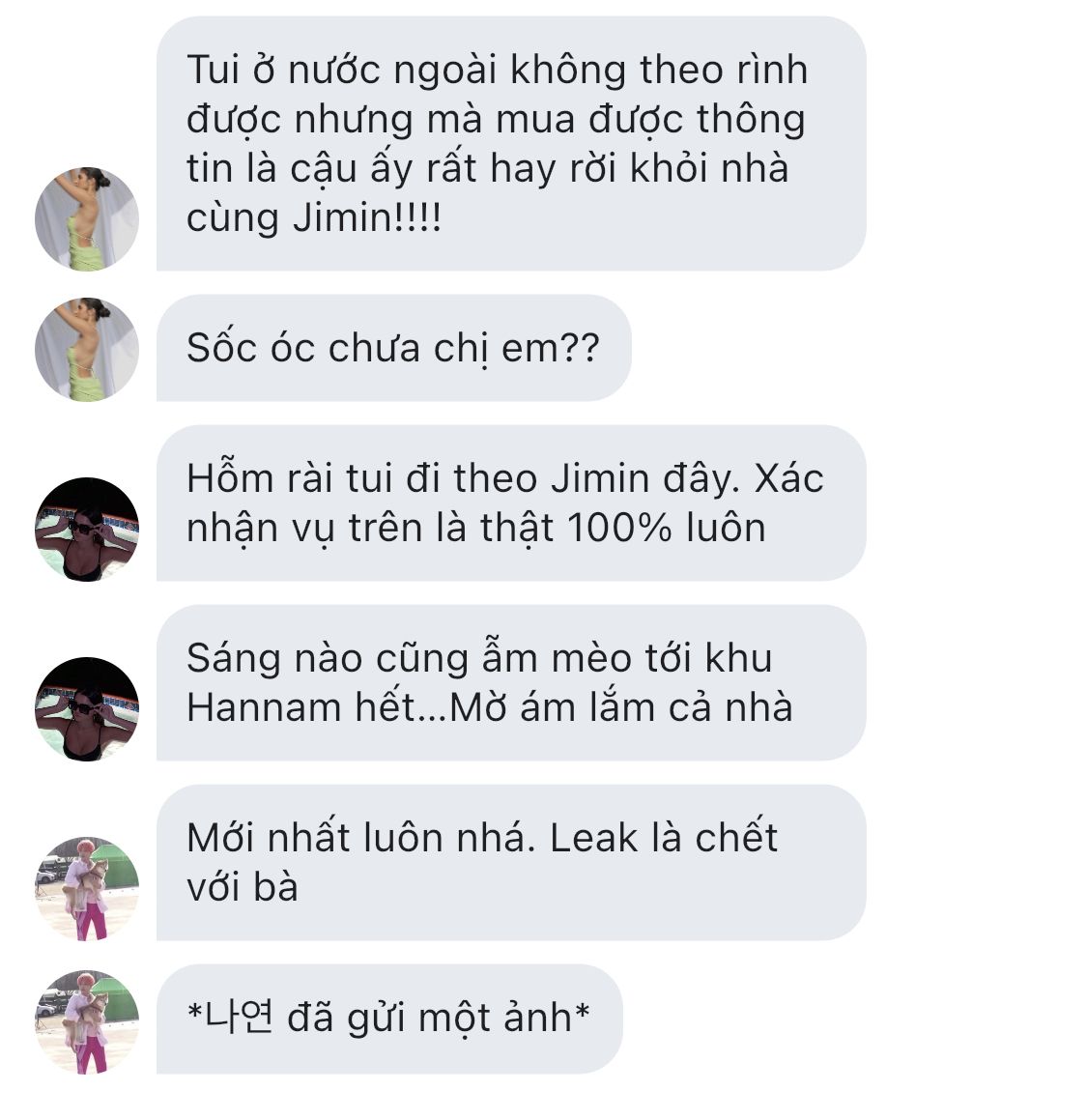Screen dimensions: 1087x1120
Task: Open the '*나연 đã gửi một ảnh*' photo message
Action: (389, 1019)
